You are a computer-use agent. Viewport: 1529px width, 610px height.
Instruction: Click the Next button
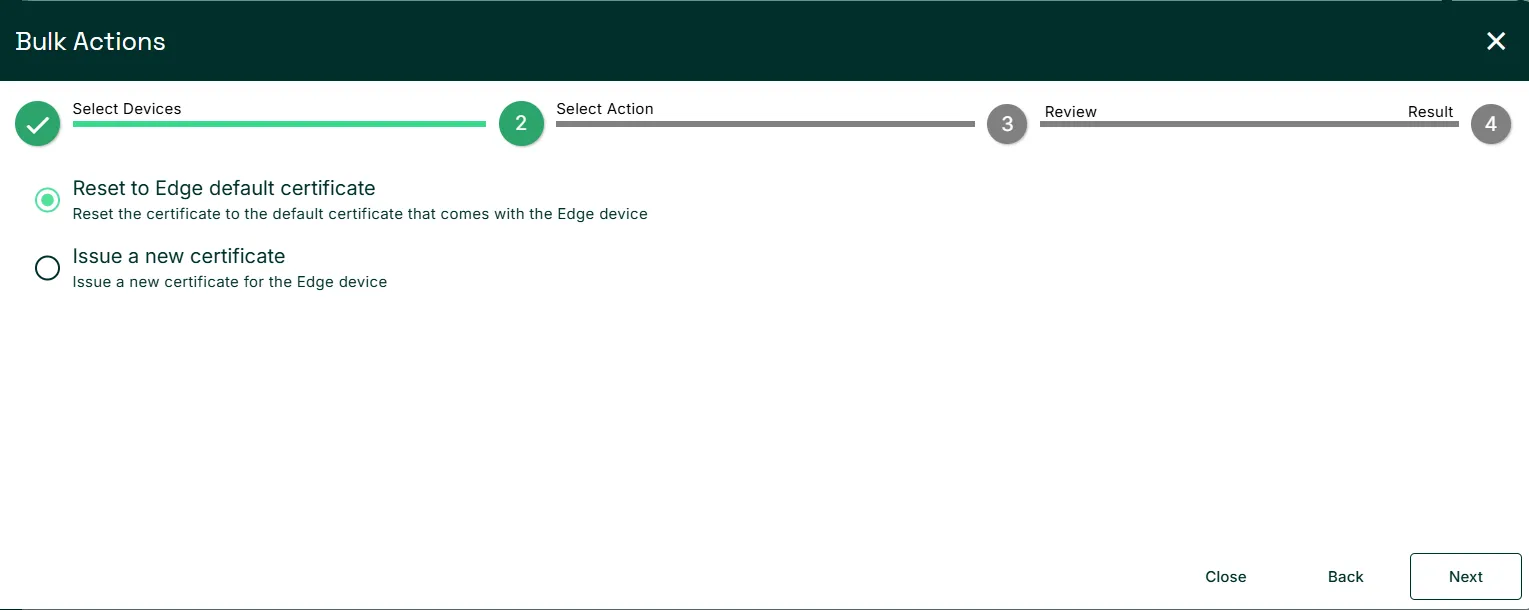(1466, 577)
